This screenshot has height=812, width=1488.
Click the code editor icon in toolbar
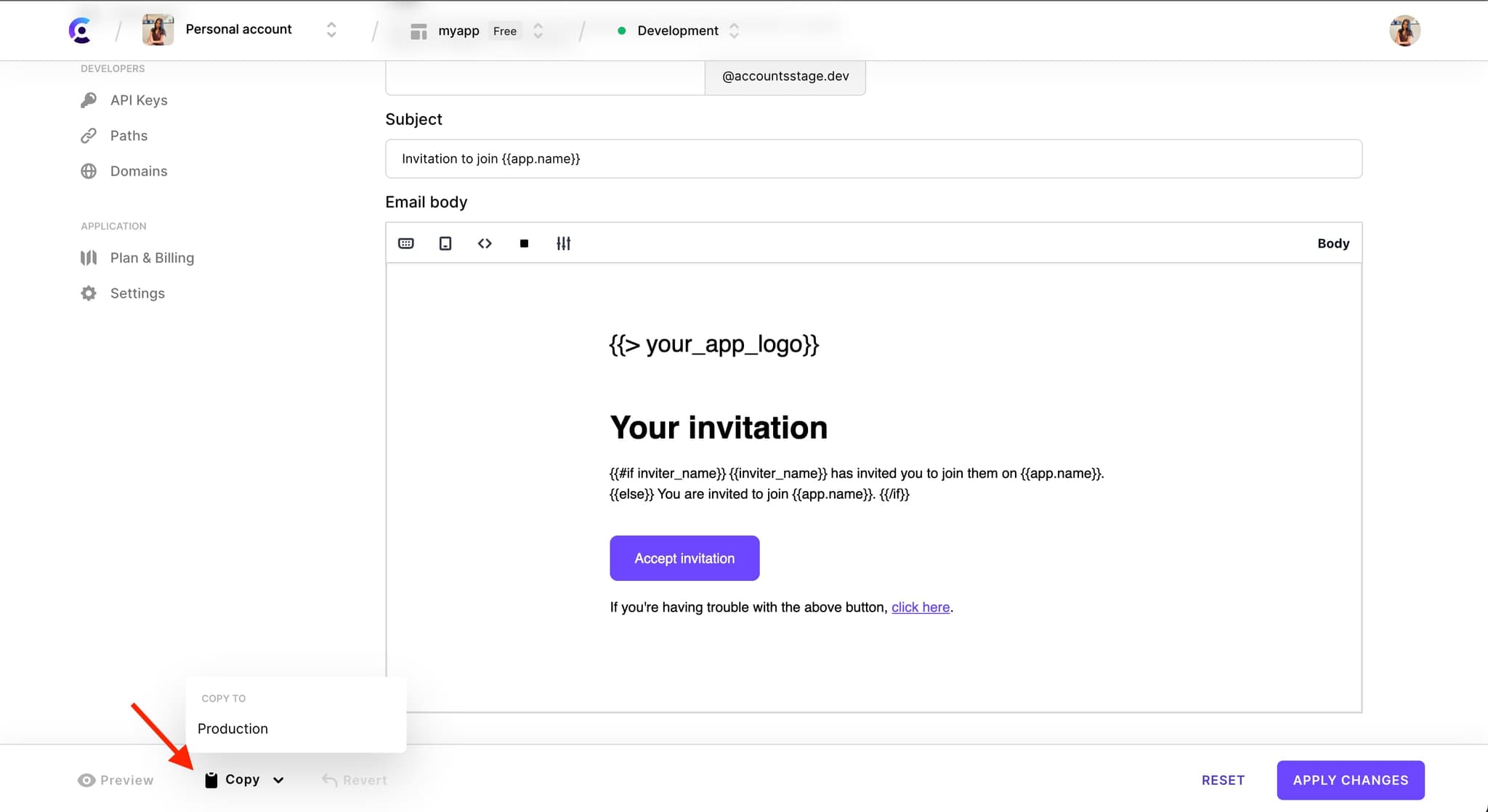tap(485, 243)
